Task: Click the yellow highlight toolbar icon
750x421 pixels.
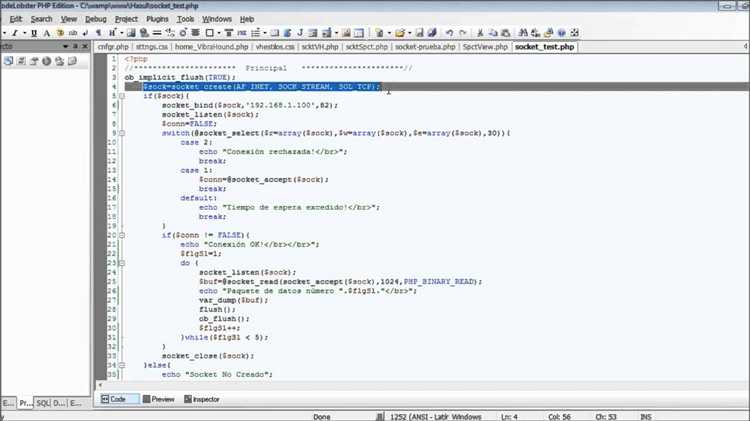Action: pos(60,33)
